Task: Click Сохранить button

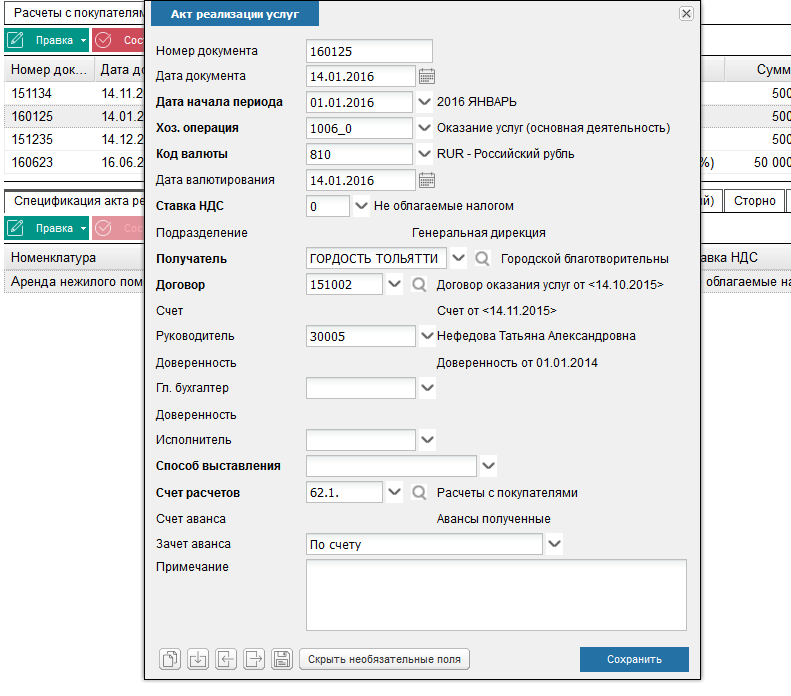Action: point(634,659)
